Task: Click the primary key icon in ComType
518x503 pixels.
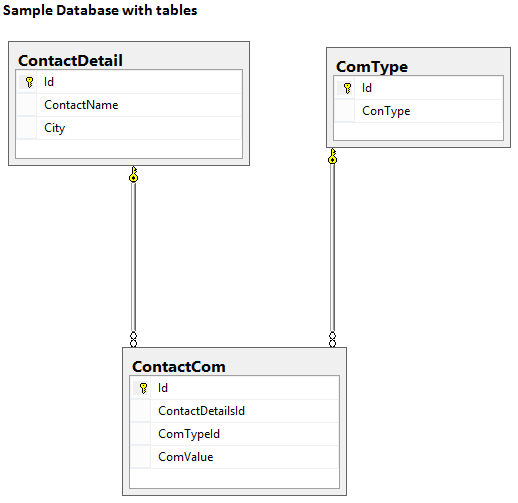Action: pyautogui.click(x=347, y=88)
